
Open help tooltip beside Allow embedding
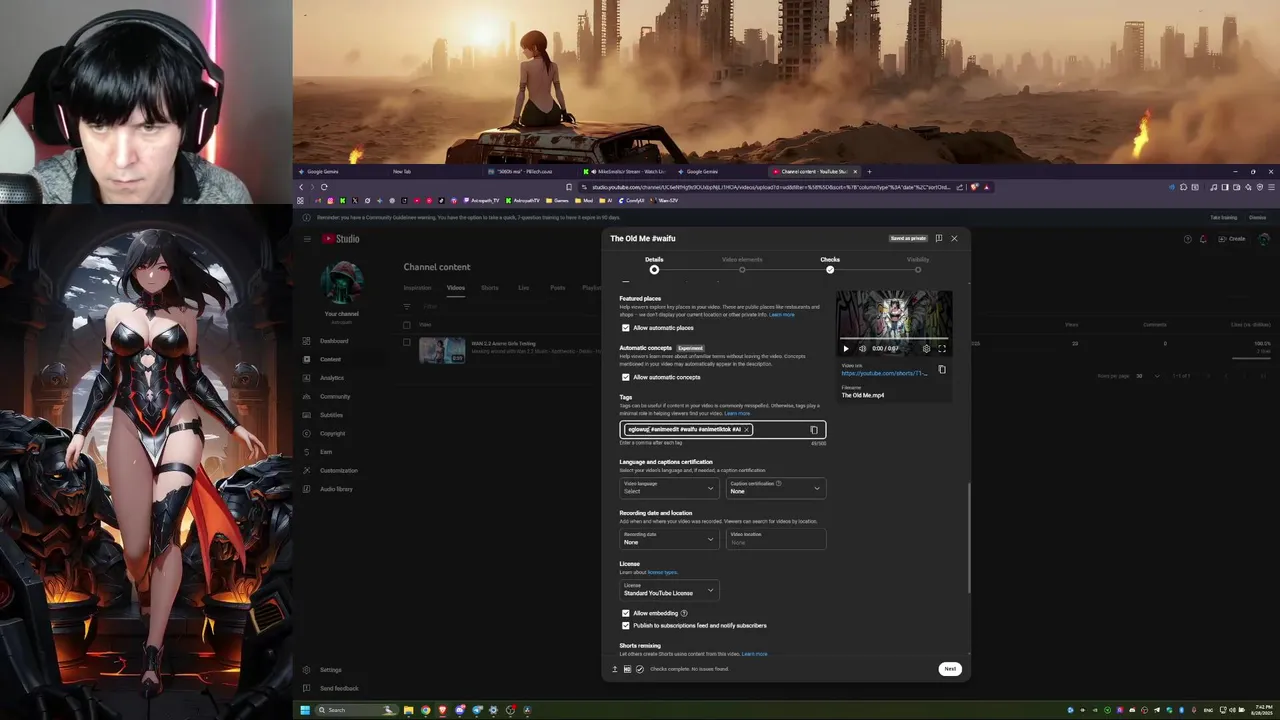coord(684,613)
